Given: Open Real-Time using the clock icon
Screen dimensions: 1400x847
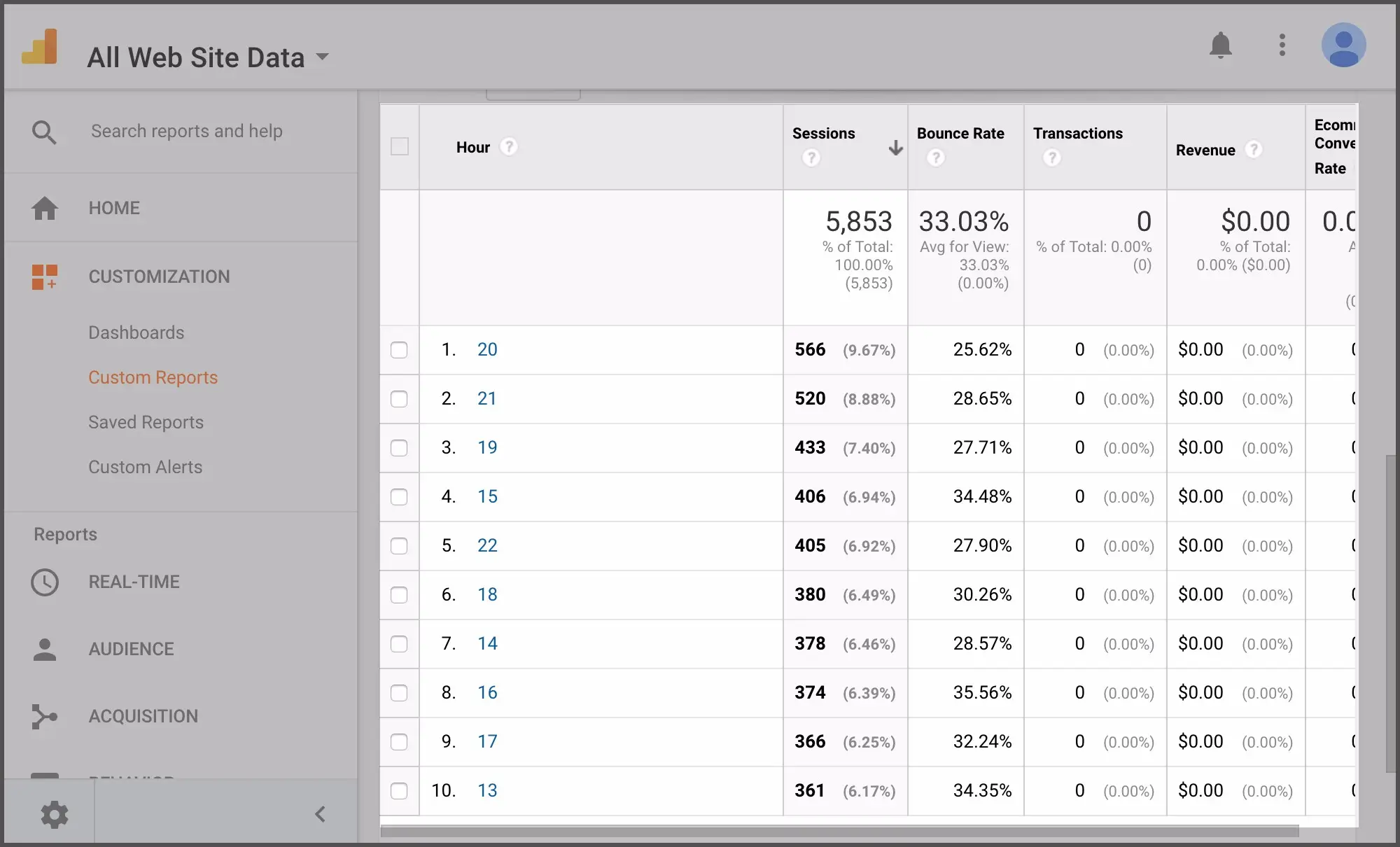Looking at the screenshot, I should [44, 582].
